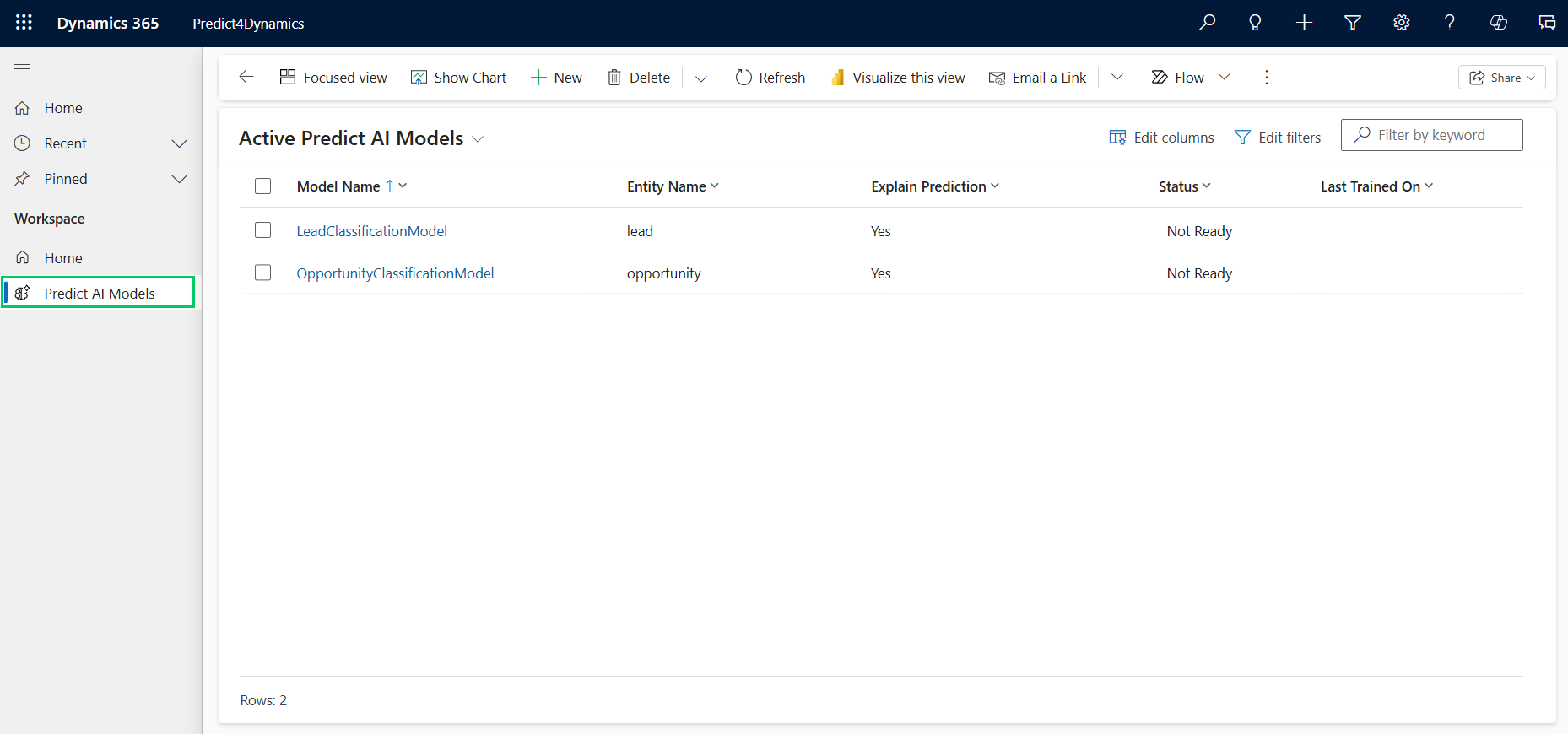Click the search magnifier in top bar
This screenshot has width=1568, height=734.
point(1207,23)
